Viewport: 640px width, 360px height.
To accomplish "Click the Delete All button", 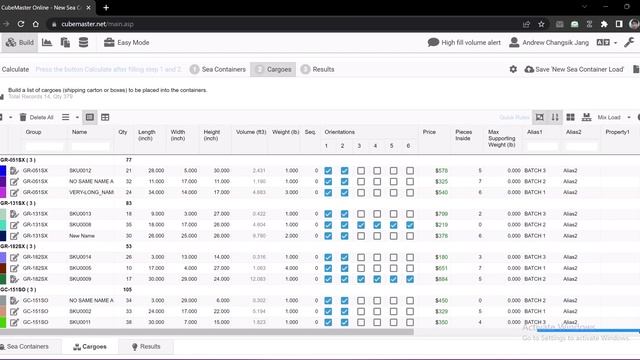I will pos(36,118).
